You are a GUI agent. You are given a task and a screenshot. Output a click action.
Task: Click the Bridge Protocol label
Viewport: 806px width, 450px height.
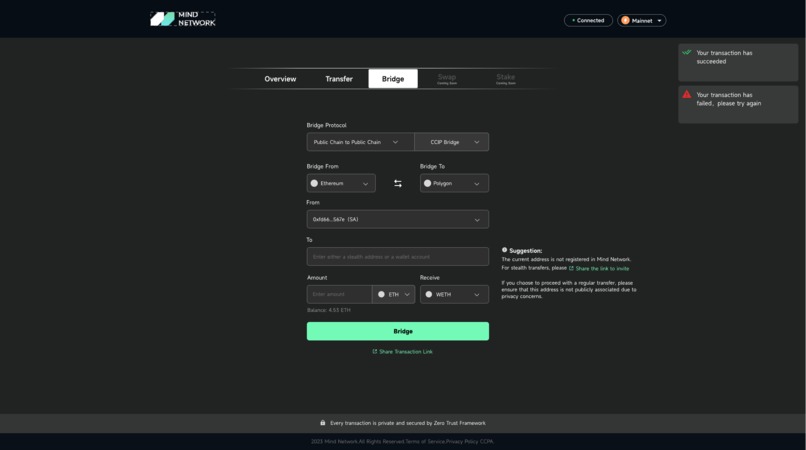coord(326,125)
